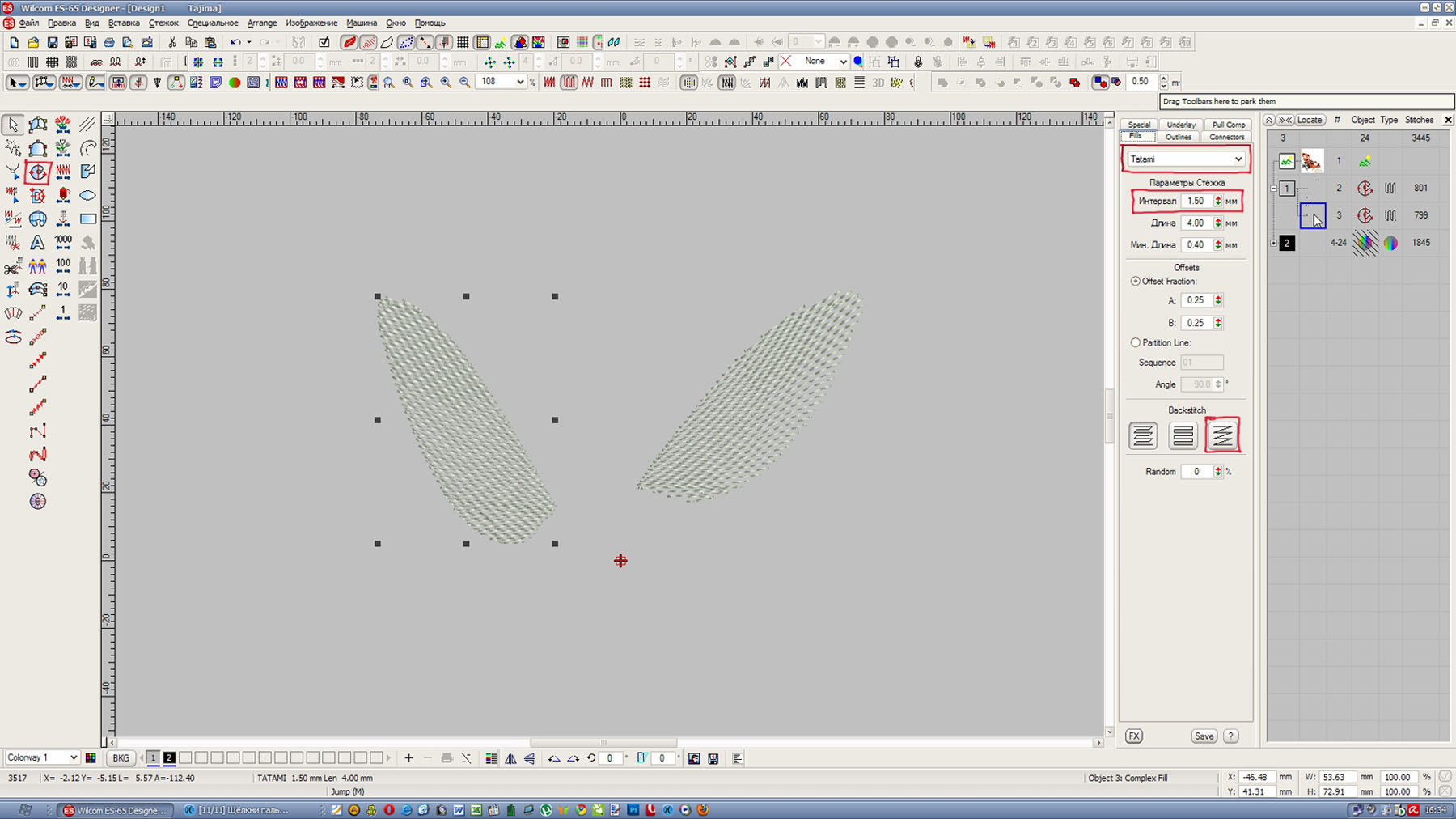Click the Lettering 'A' tool
Image resolution: width=1456 pixels, height=819 pixels.
[37, 242]
